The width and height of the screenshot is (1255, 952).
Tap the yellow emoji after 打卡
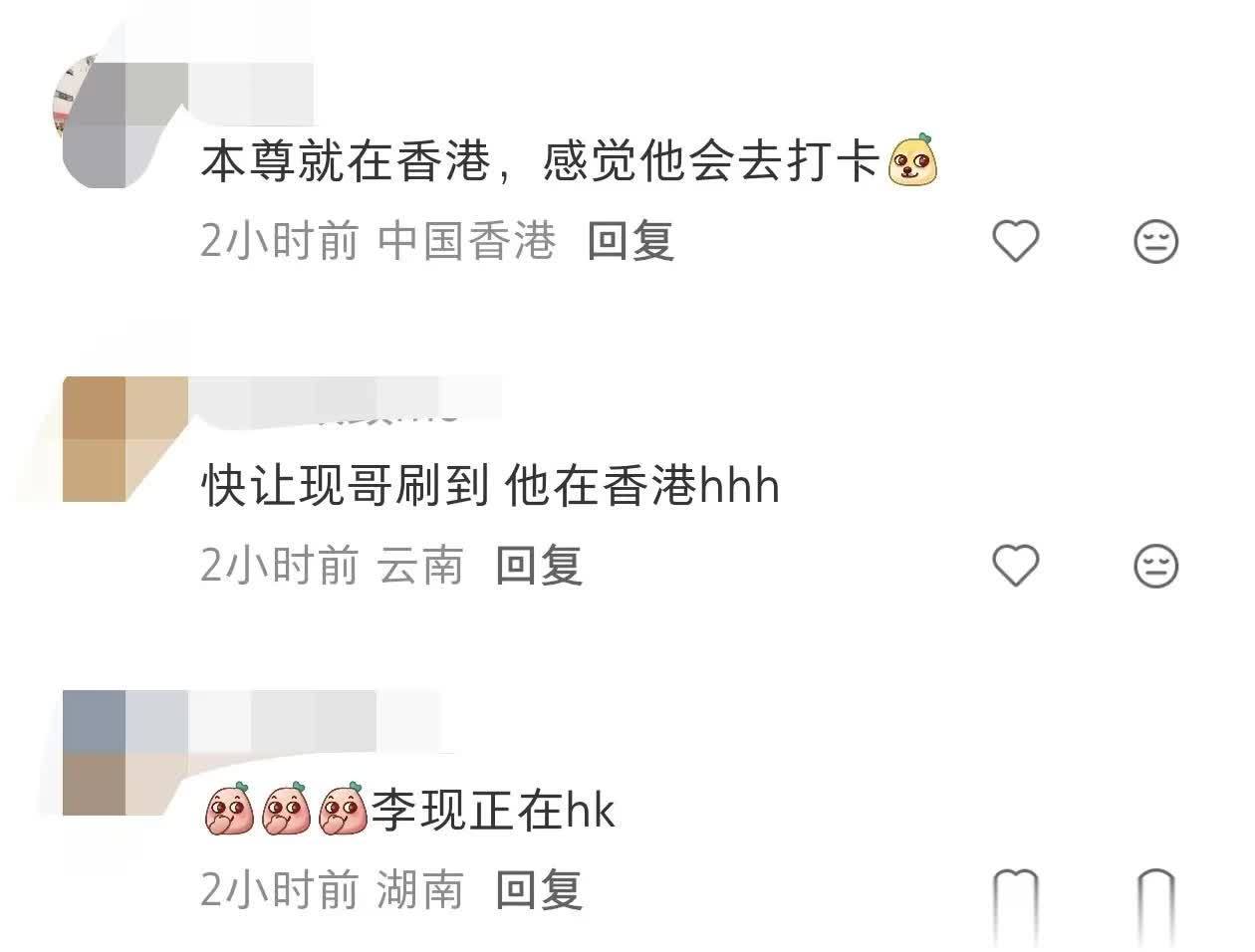point(913,161)
